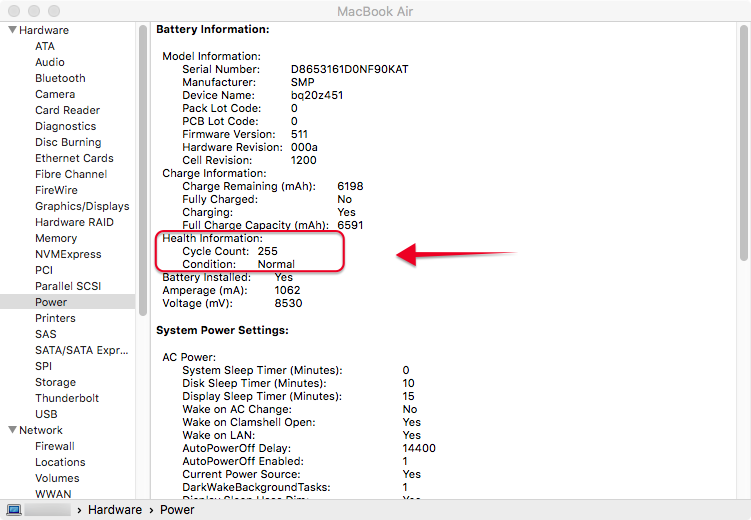Click the Firmware Version value 511
This screenshot has height=520, width=751.
click(x=299, y=134)
